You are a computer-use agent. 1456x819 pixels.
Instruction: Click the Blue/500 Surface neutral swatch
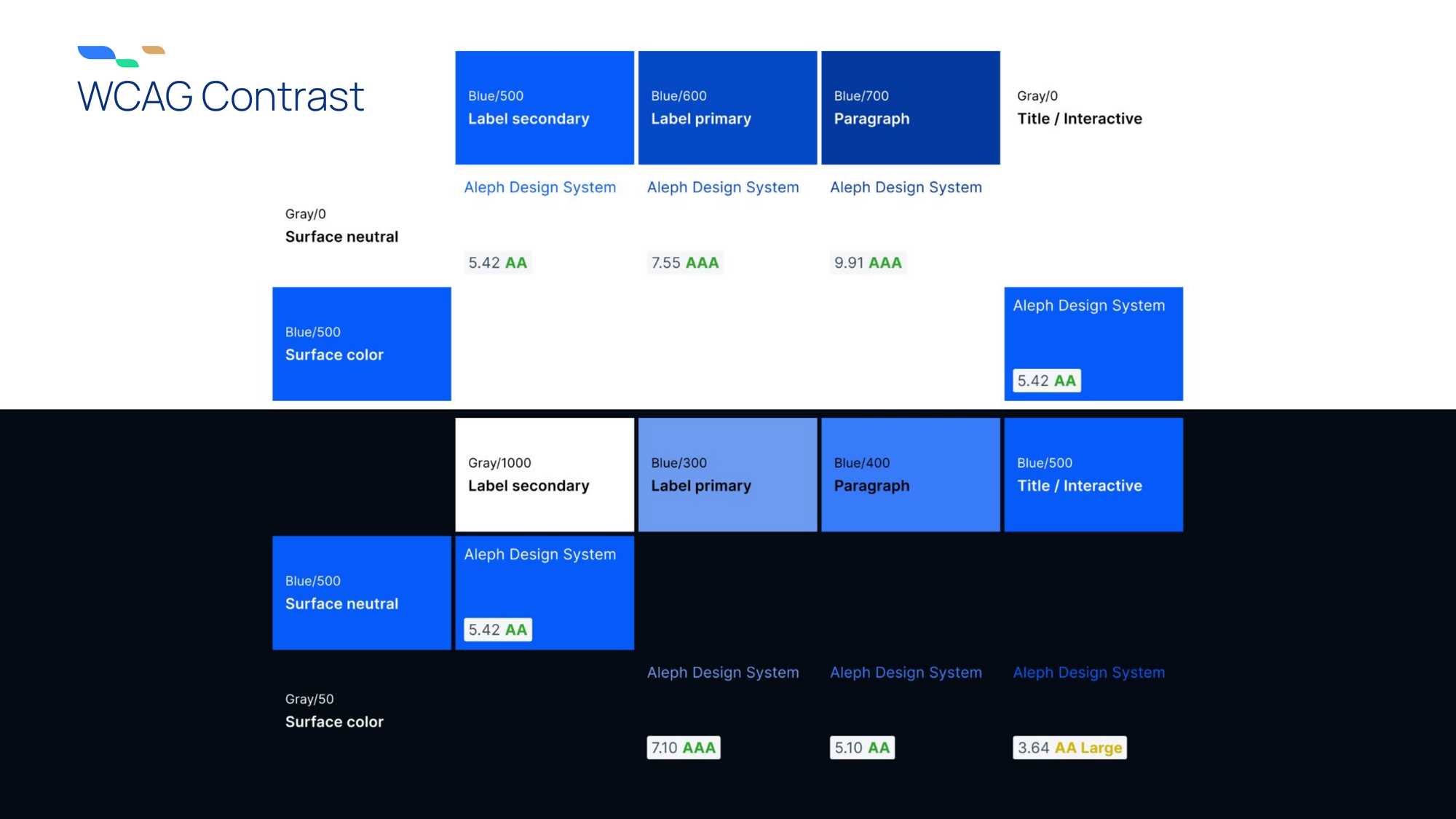(361, 593)
